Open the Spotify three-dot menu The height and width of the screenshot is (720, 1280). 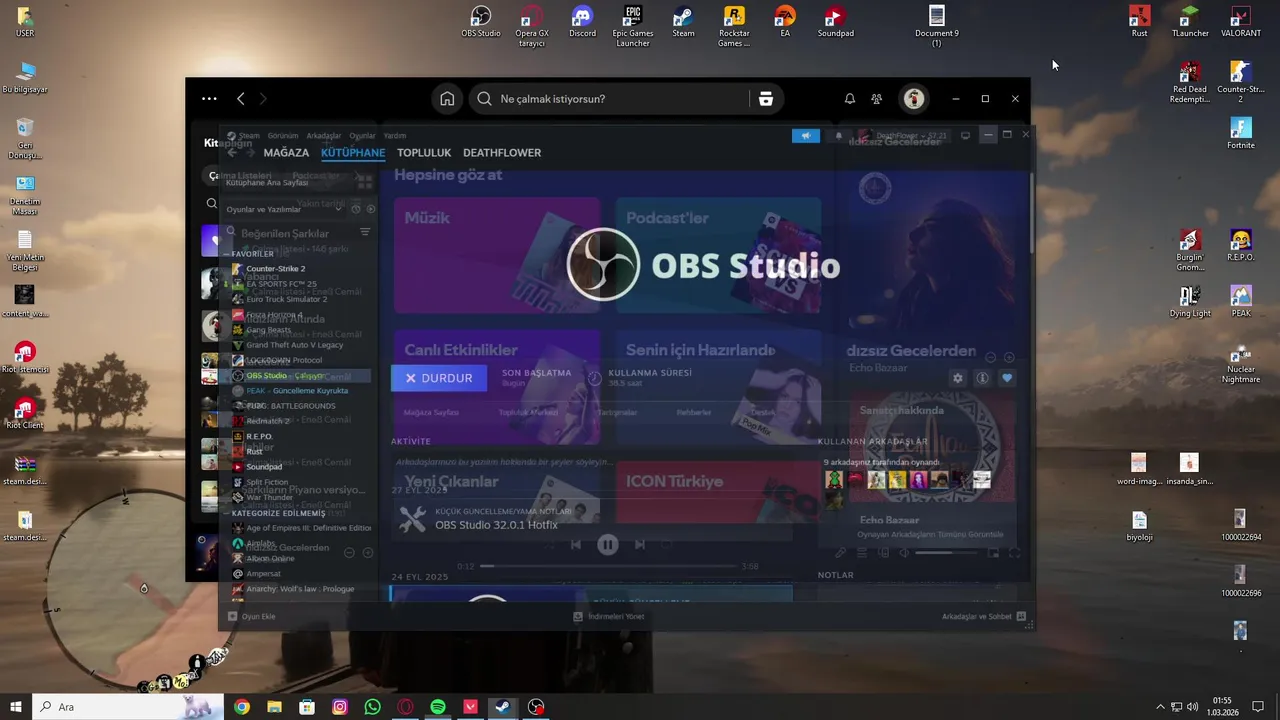tap(209, 99)
